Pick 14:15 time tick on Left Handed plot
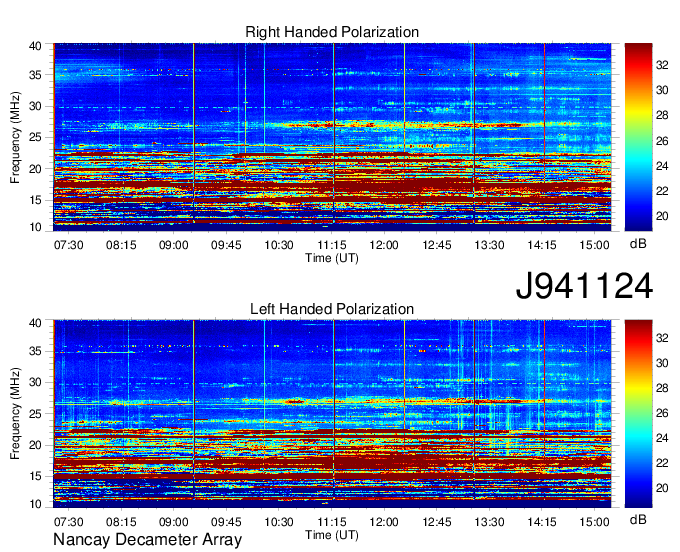This screenshot has width=680, height=552. [542, 522]
